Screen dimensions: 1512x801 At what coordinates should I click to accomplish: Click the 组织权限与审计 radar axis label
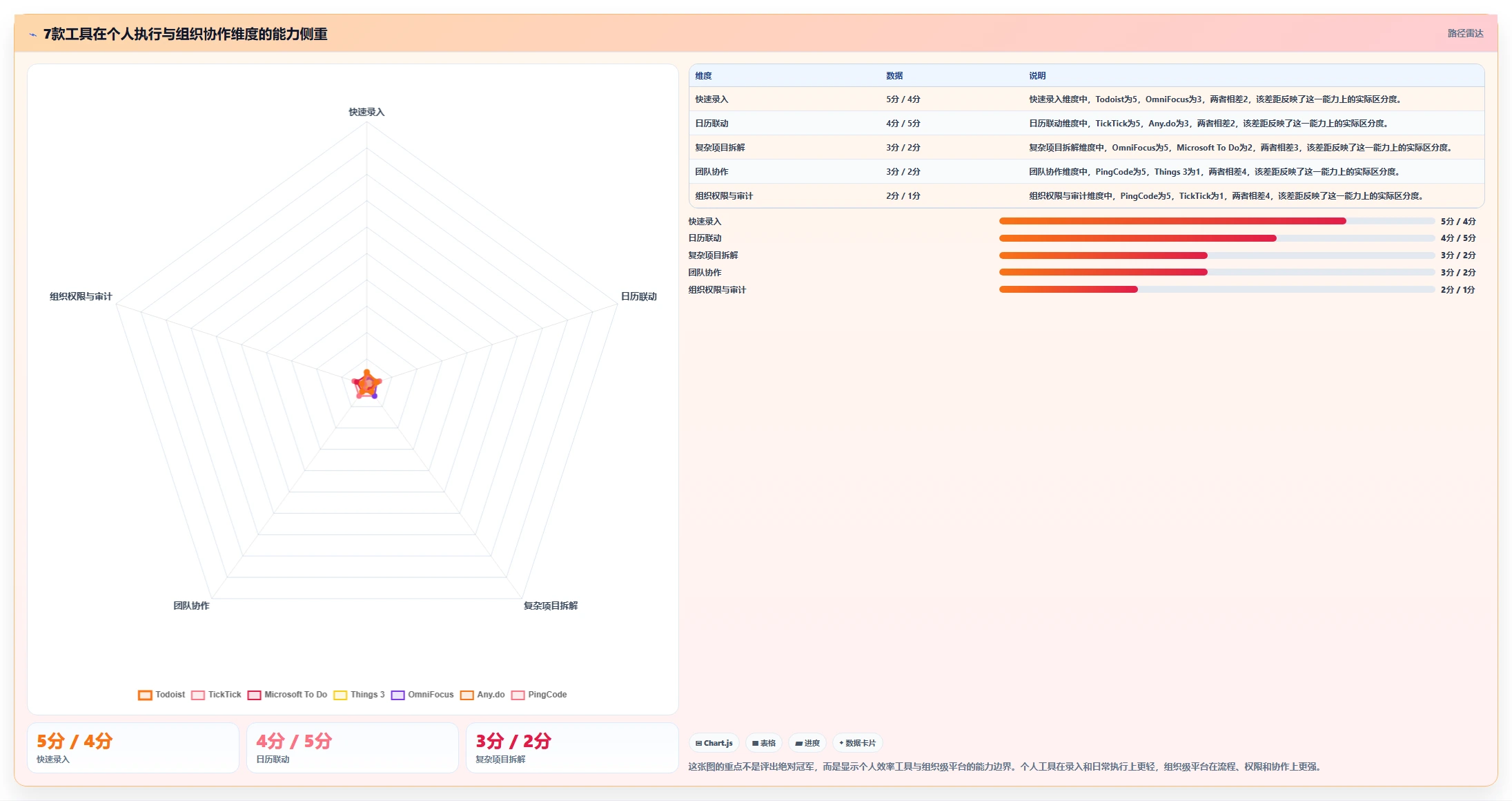[81, 296]
